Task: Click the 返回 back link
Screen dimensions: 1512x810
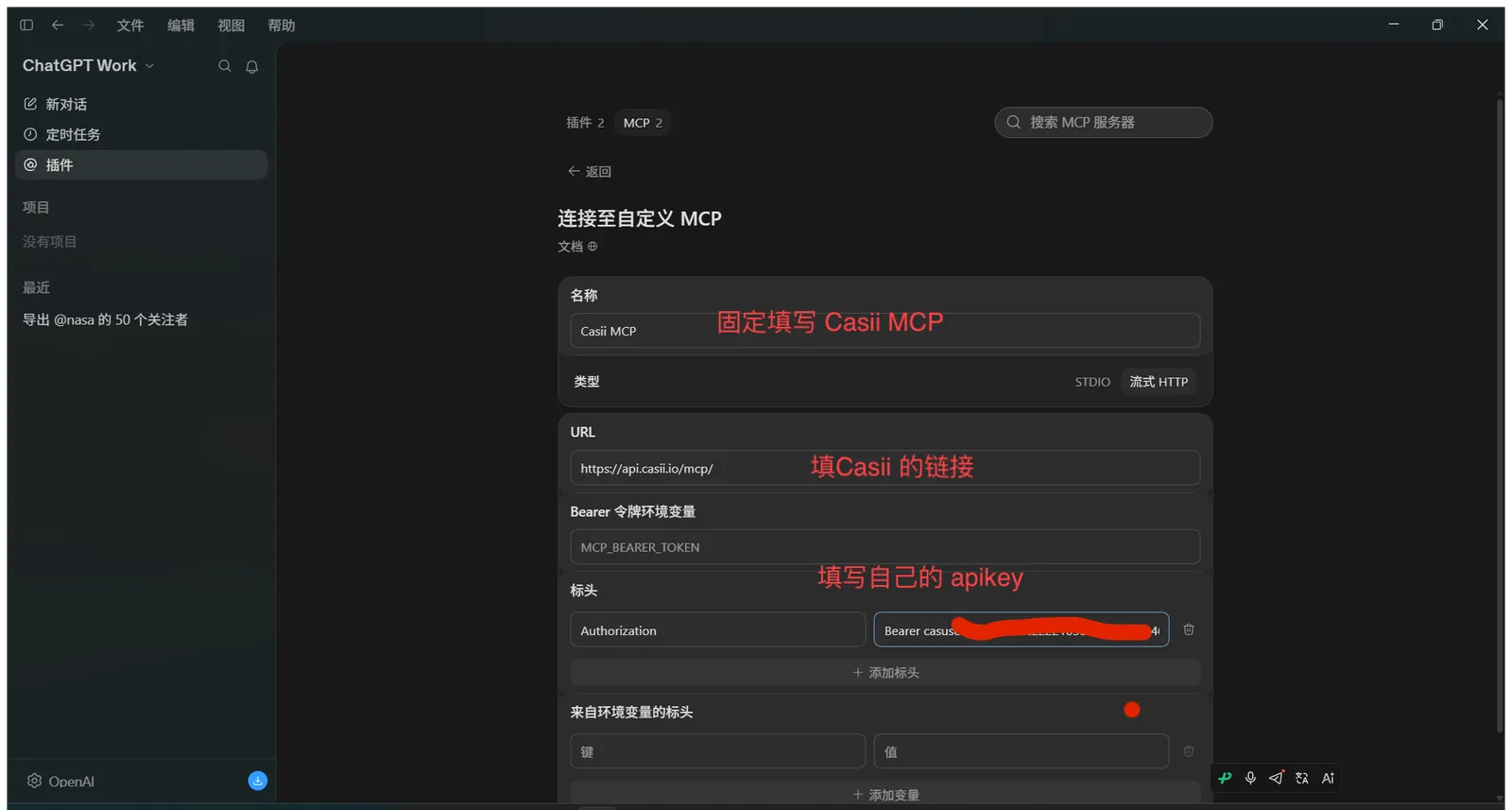Action: (590, 171)
